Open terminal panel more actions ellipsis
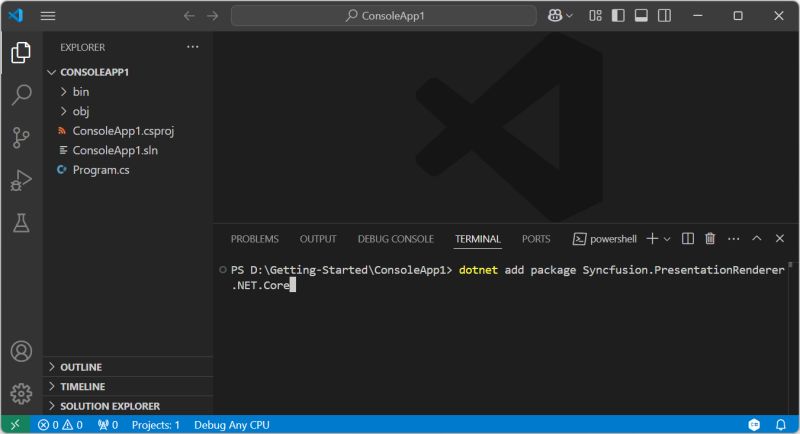 [x=734, y=239]
